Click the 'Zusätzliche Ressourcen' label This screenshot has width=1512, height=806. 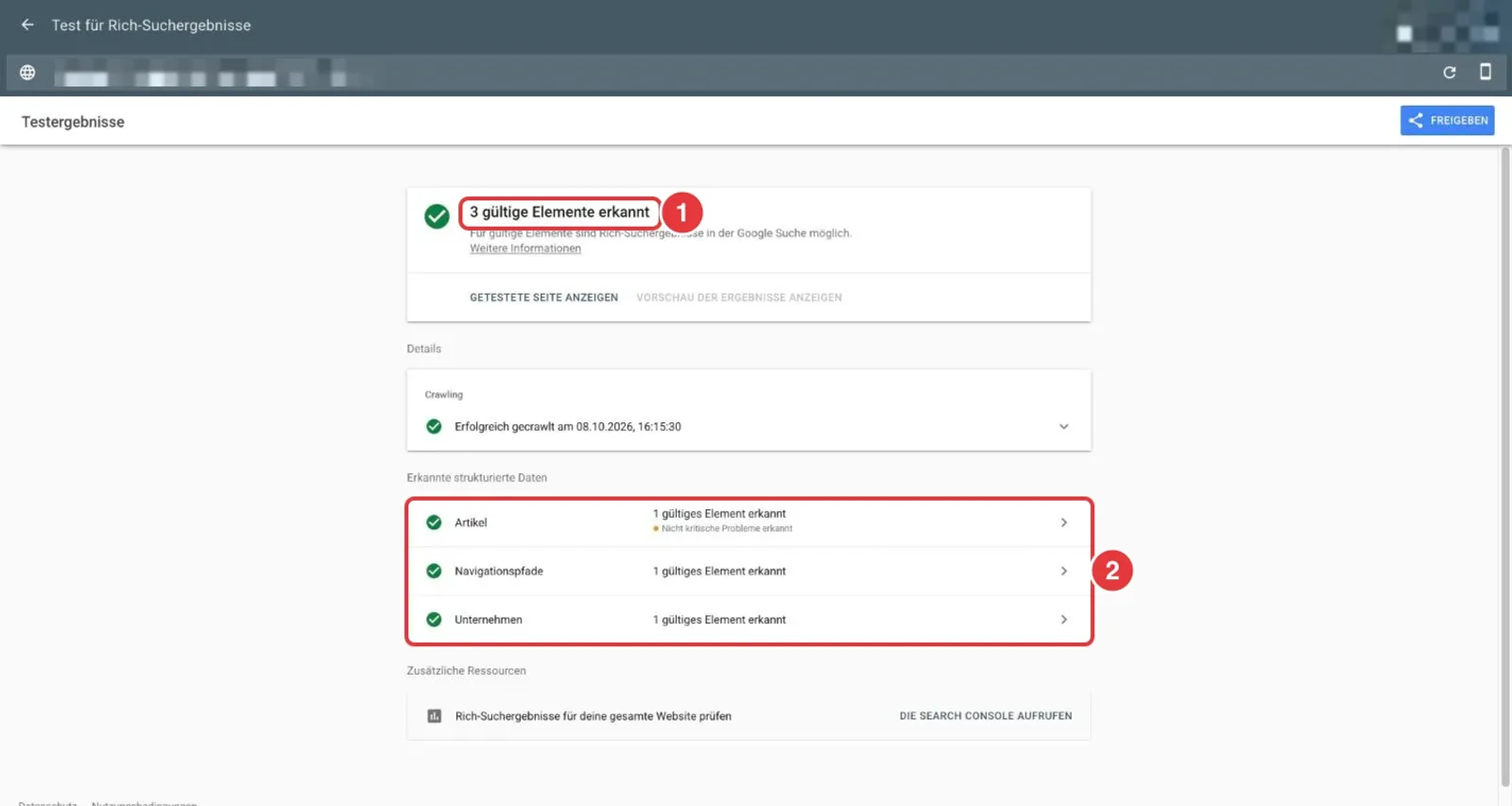click(x=467, y=671)
